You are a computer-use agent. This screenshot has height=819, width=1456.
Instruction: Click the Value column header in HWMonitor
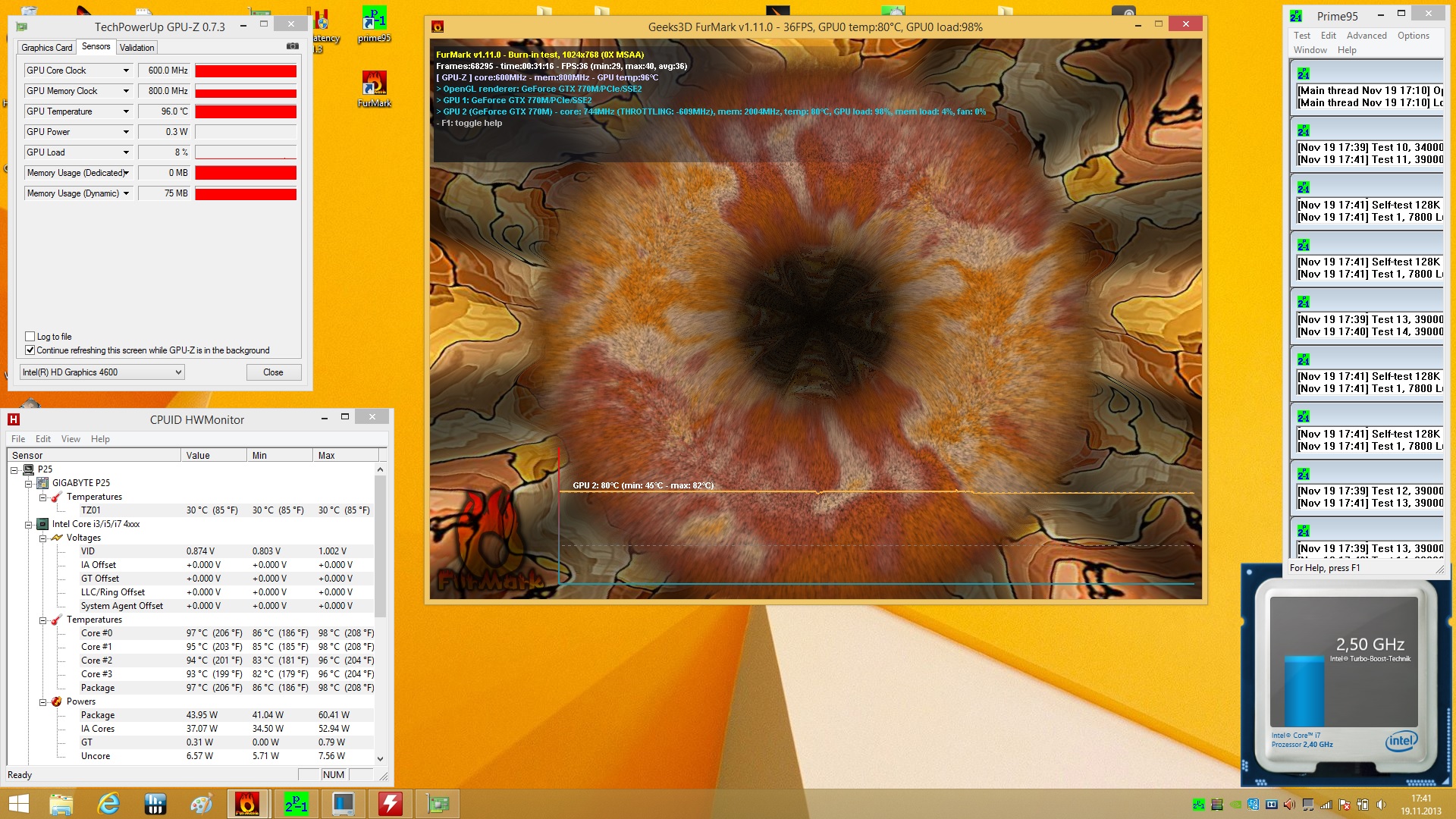214,456
